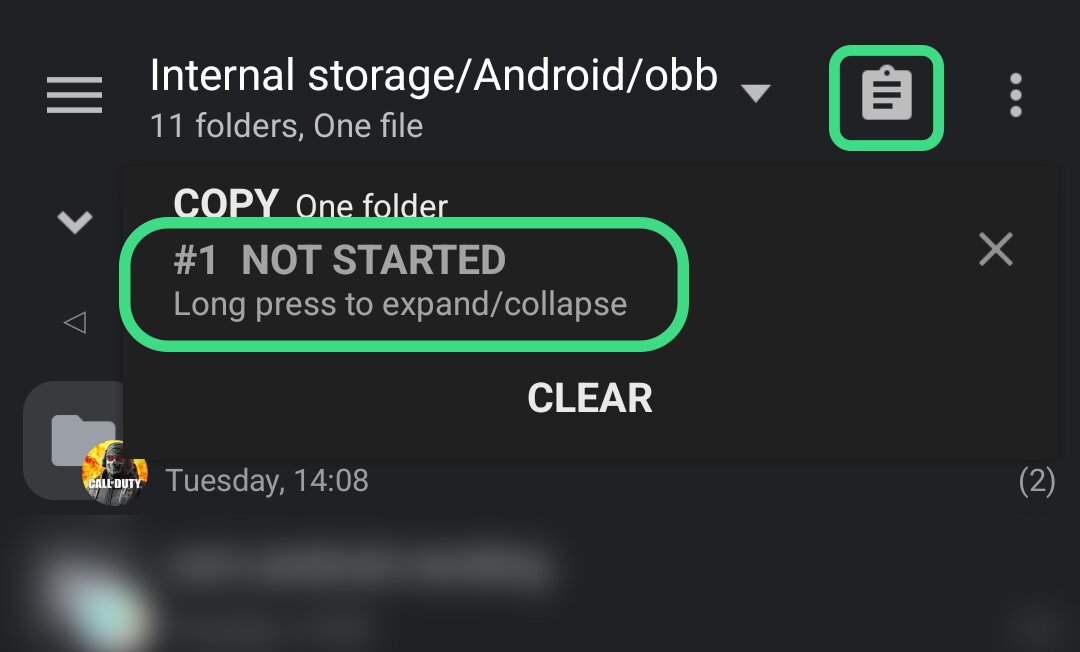Tap the Call of Duty badge icon
Viewport: 1080px width, 652px height.
[114, 473]
